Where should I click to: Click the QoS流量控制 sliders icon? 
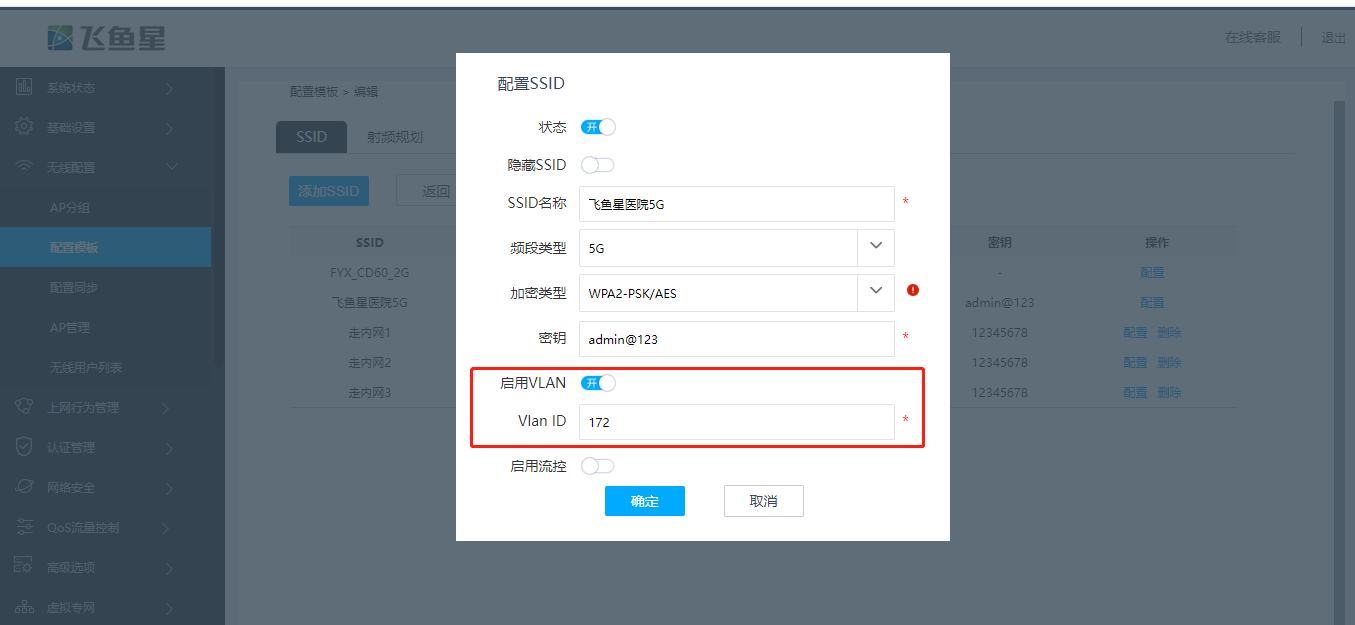coord(24,527)
